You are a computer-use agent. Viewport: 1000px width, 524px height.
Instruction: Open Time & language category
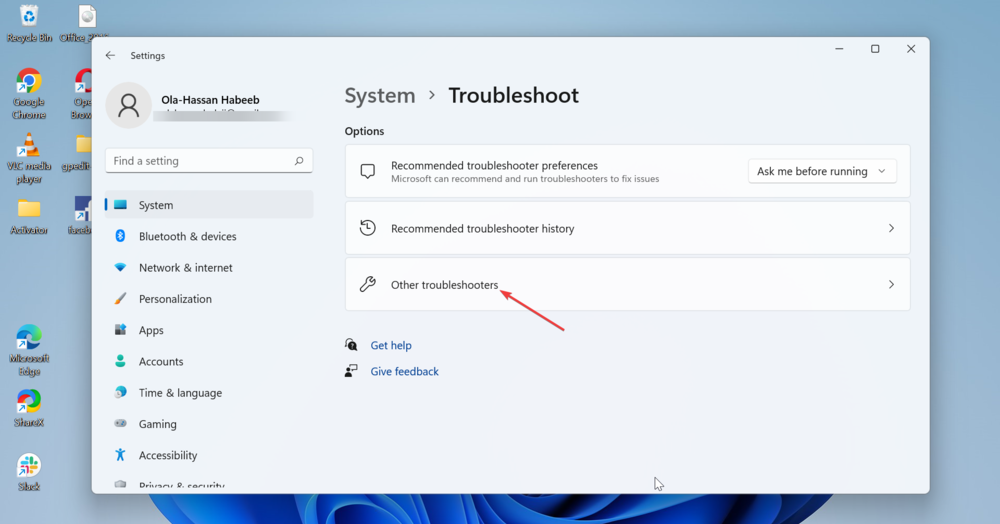(x=209, y=392)
